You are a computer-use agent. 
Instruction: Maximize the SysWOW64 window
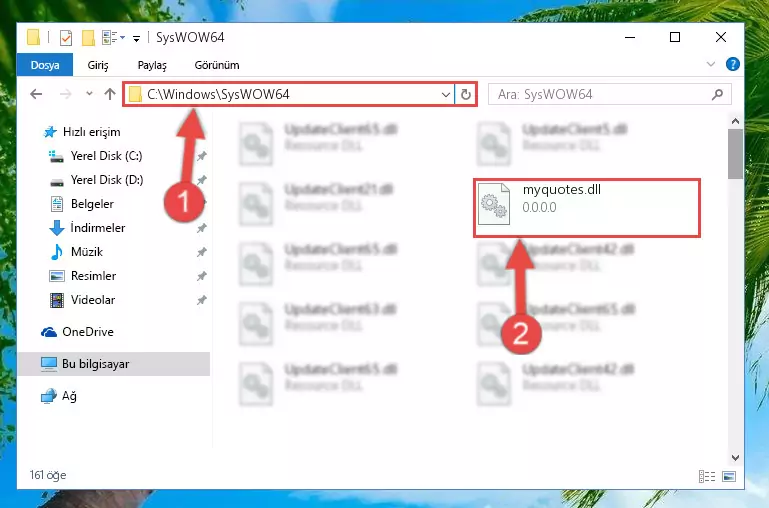pyautogui.click(x=675, y=37)
